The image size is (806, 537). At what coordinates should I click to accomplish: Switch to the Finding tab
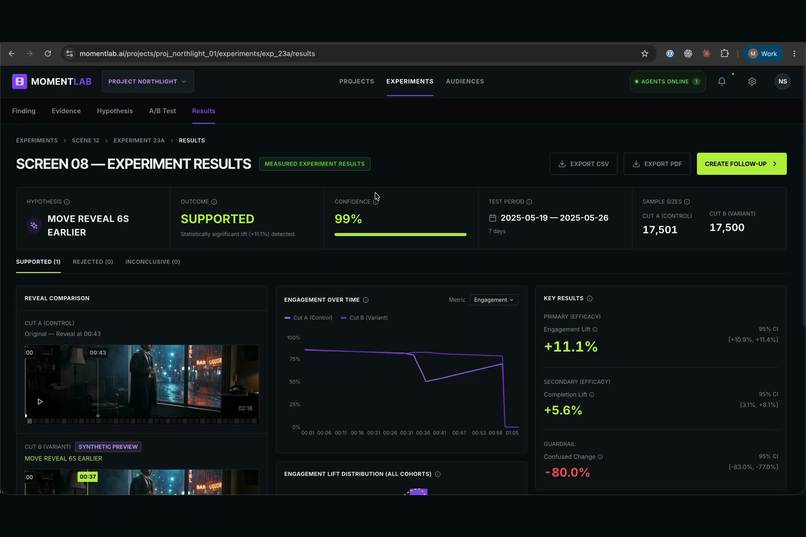point(24,111)
